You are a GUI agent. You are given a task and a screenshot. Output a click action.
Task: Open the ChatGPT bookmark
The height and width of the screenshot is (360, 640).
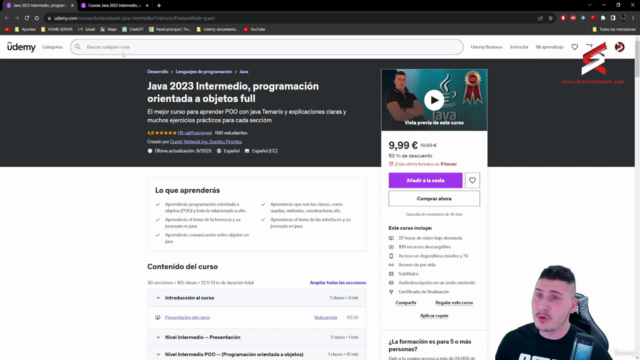point(133,29)
